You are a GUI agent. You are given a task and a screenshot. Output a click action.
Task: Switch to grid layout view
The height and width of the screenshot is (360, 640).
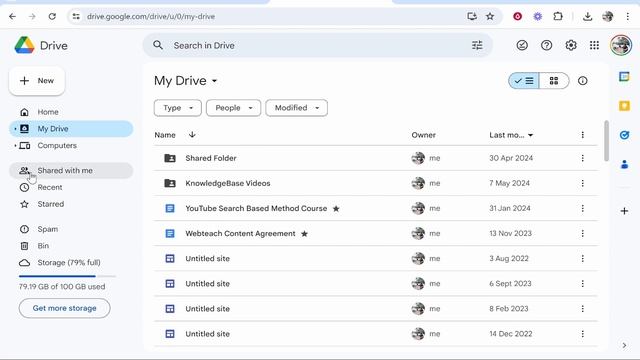tap(554, 81)
